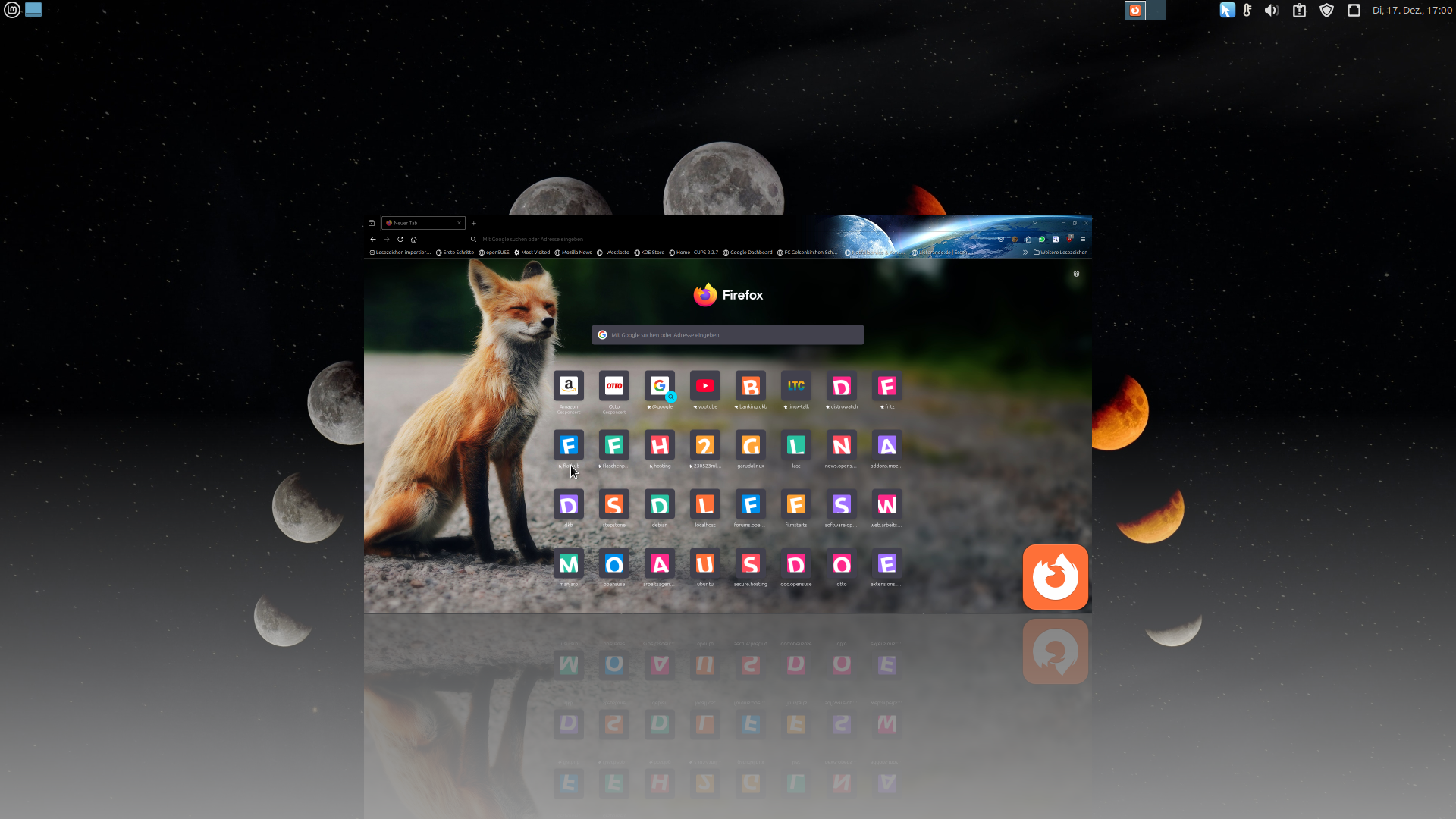This screenshot has width=1456, height=819.
Task: Open the ubuntu shortcut tile
Action: [704, 564]
